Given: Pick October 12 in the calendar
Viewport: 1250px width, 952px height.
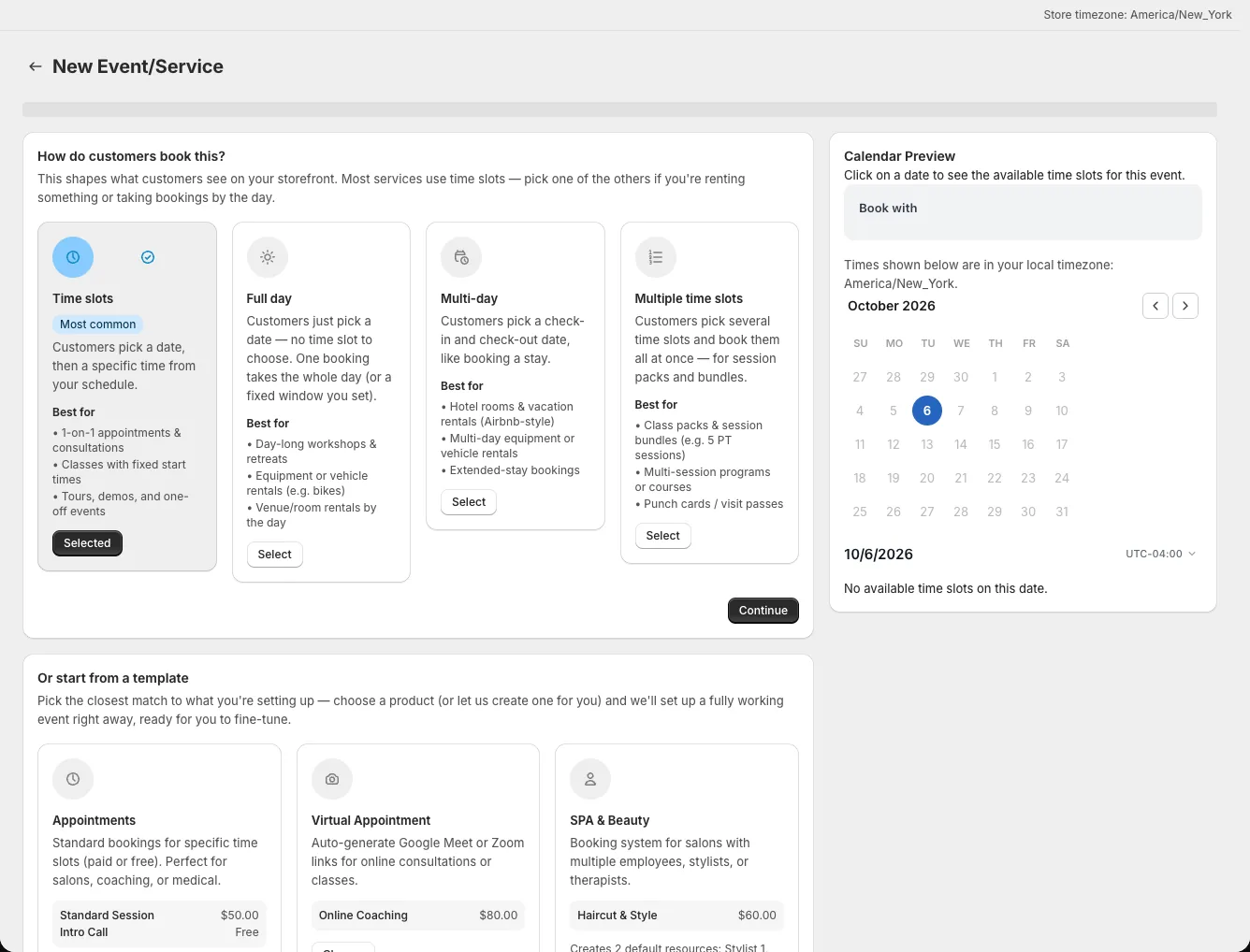Looking at the screenshot, I should [894, 444].
